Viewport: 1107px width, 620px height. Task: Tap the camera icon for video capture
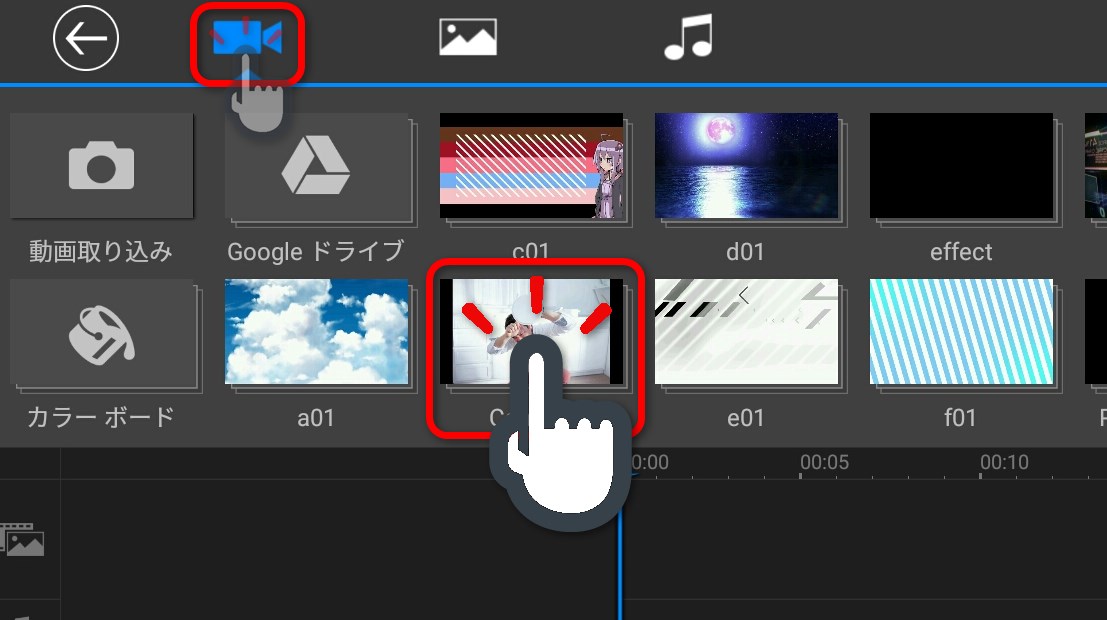(x=101, y=166)
